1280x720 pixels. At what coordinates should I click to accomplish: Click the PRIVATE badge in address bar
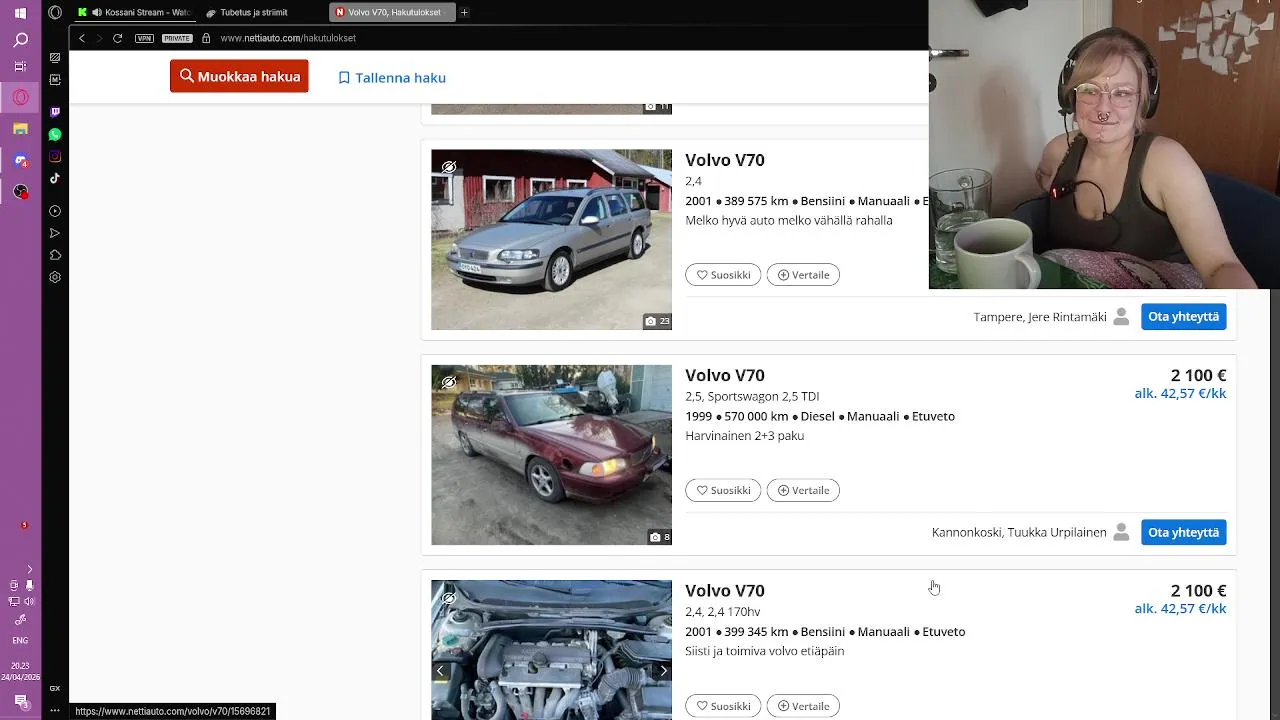point(177,38)
